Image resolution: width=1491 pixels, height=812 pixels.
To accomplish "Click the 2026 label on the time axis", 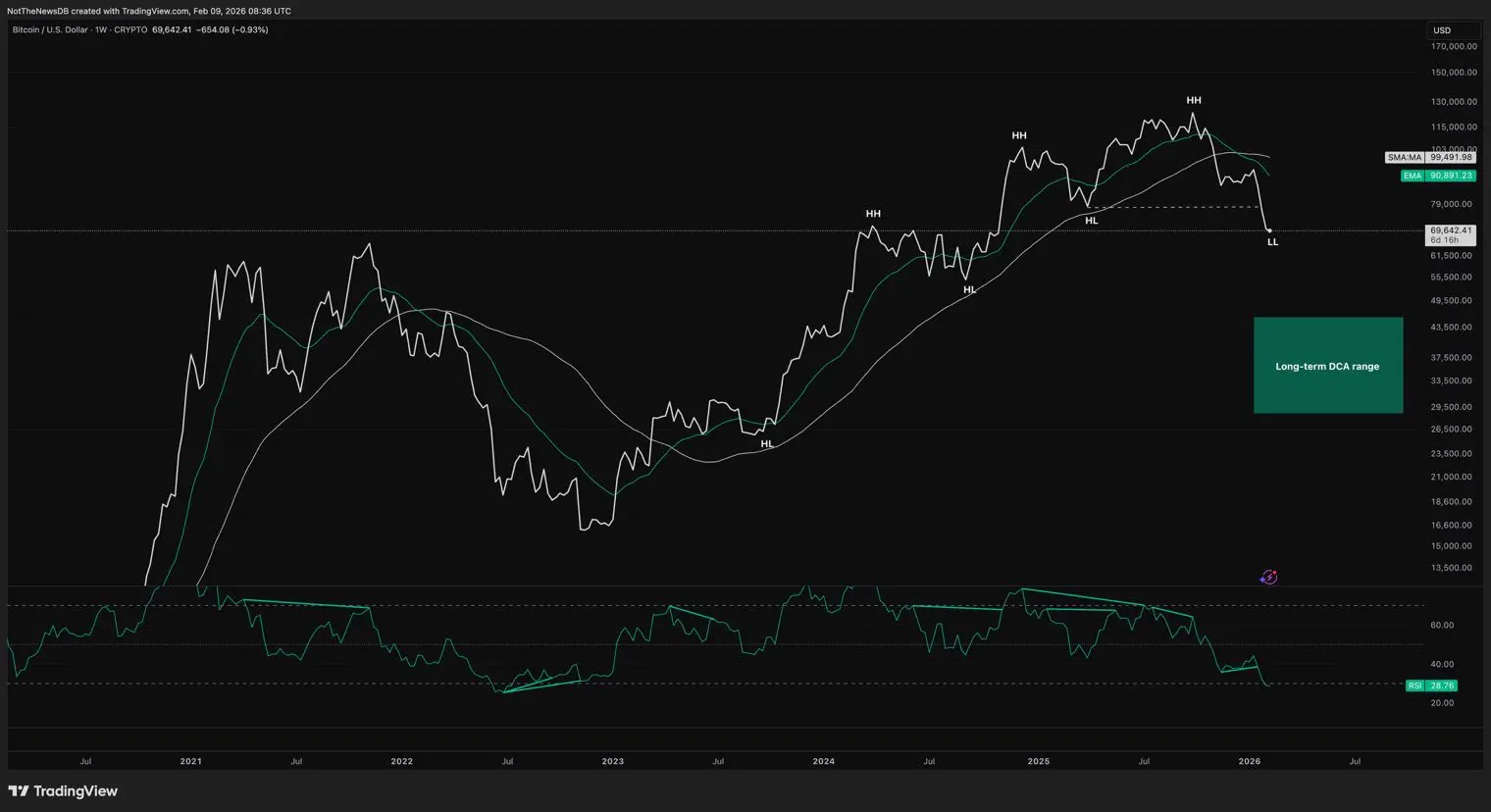I will pyautogui.click(x=1250, y=761).
